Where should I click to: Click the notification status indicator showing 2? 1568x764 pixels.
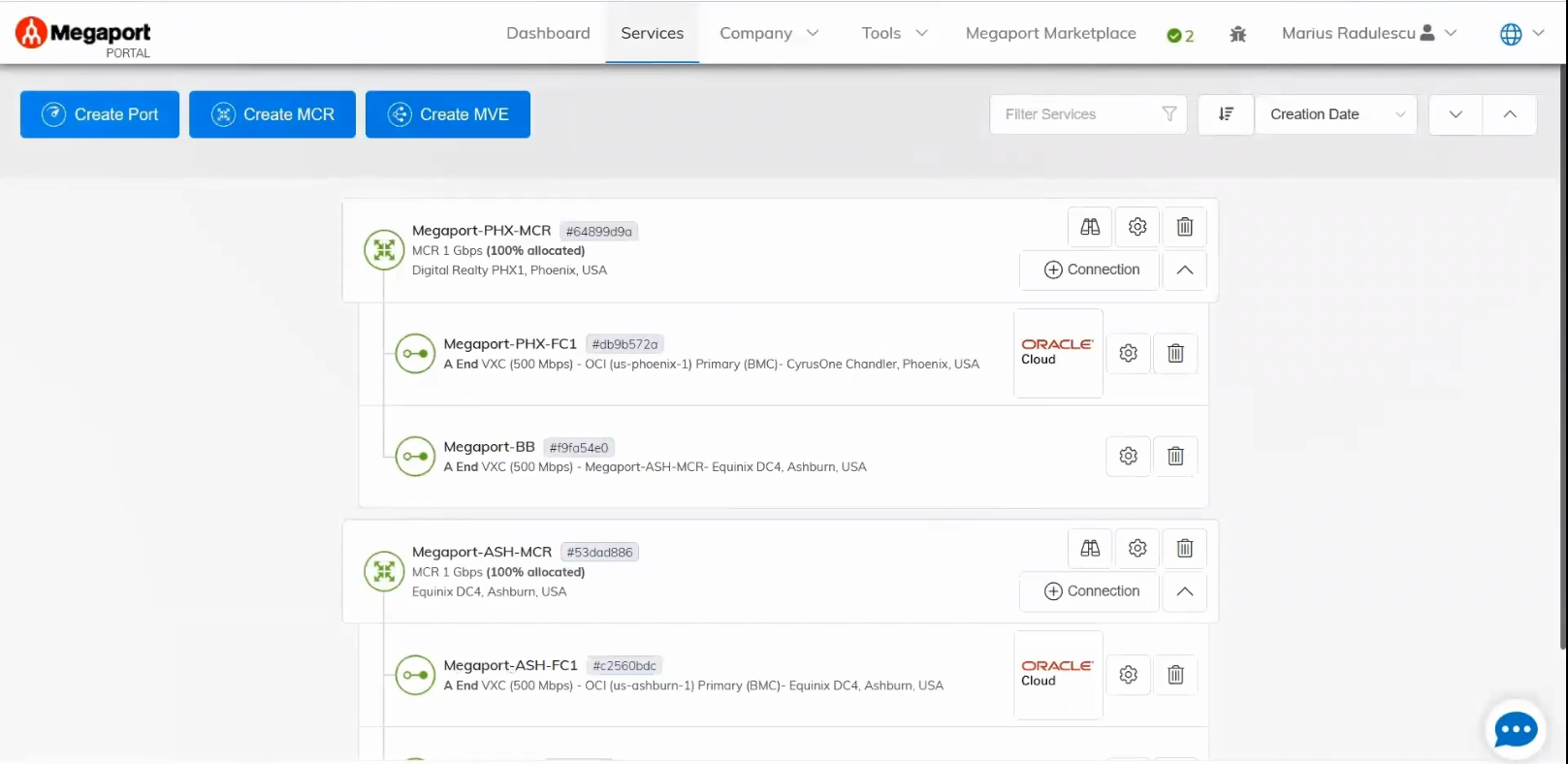[x=1180, y=35]
